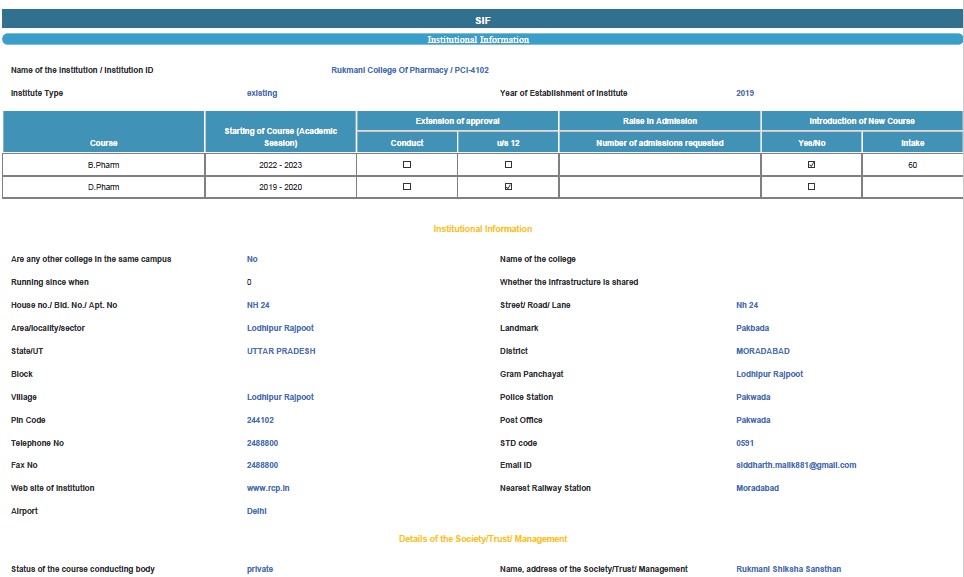Select the B.Pharm 2022 - 2023 session cell

280,164
